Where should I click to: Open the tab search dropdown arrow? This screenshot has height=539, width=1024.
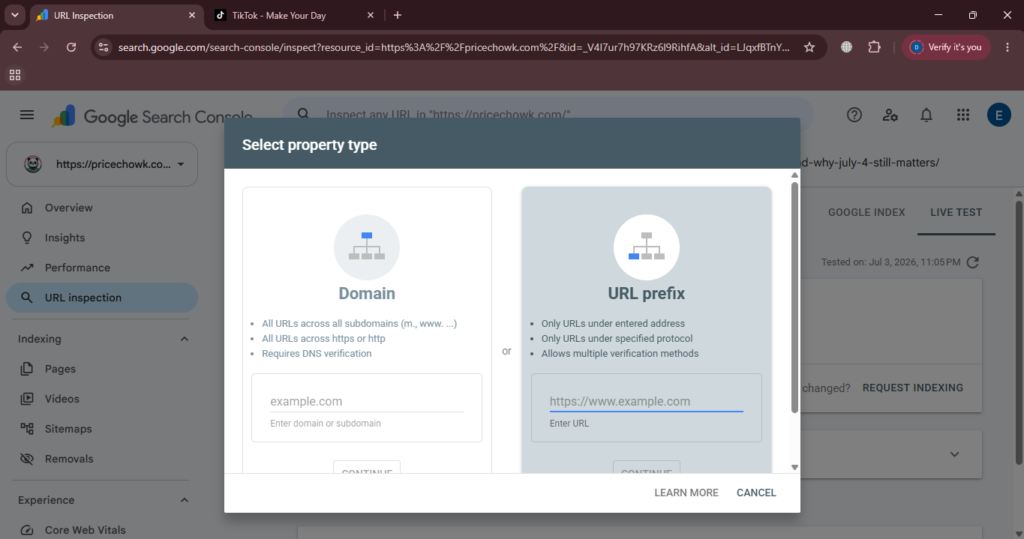[14, 15]
